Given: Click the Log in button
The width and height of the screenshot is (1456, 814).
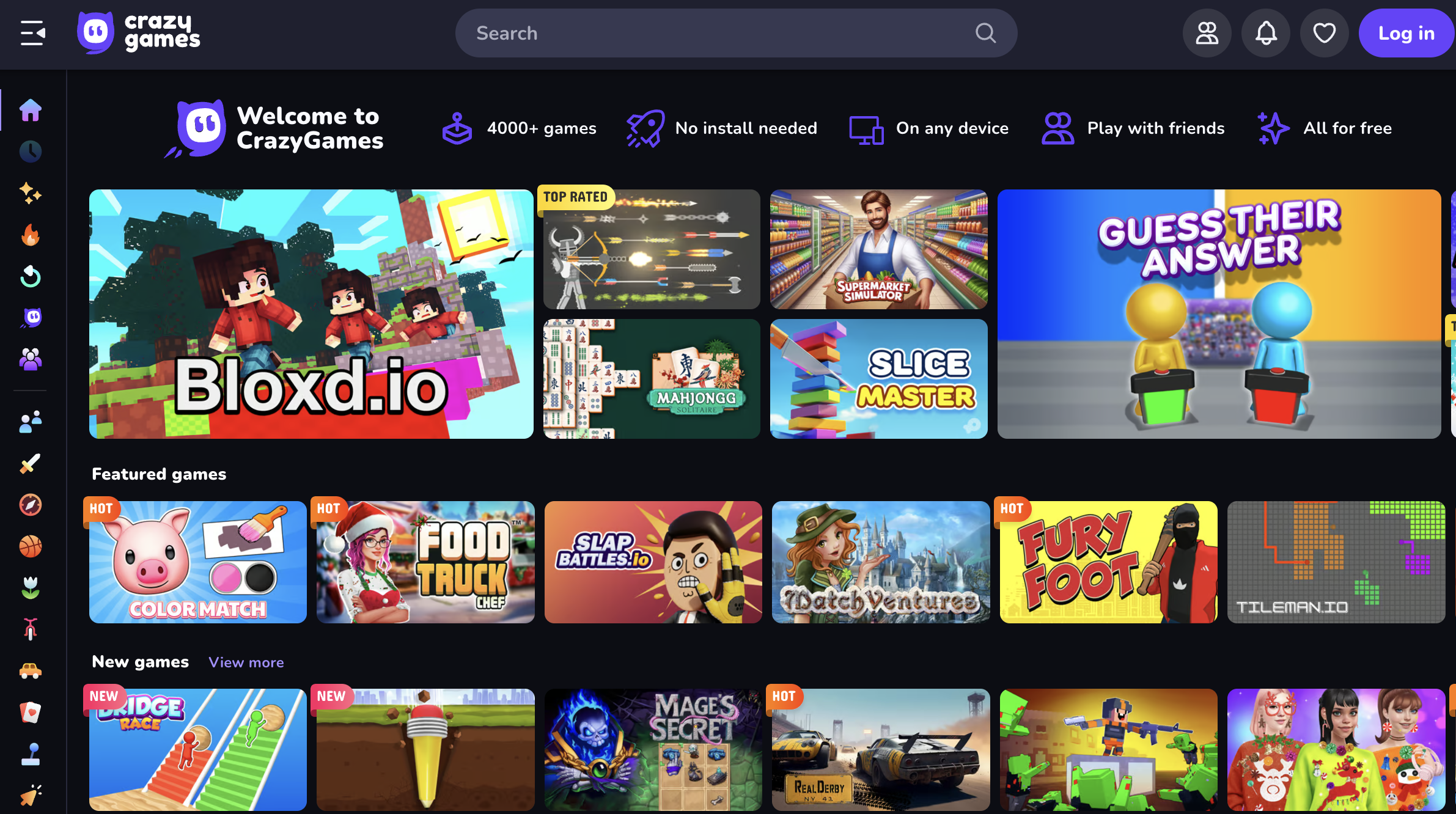Looking at the screenshot, I should click(x=1406, y=33).
